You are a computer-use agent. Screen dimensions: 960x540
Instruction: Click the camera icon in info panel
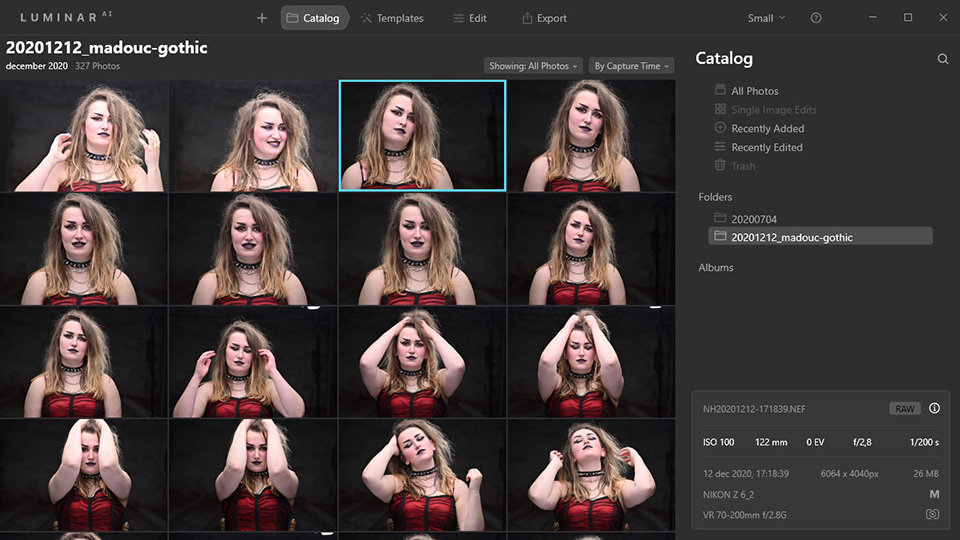coord(932,514)
